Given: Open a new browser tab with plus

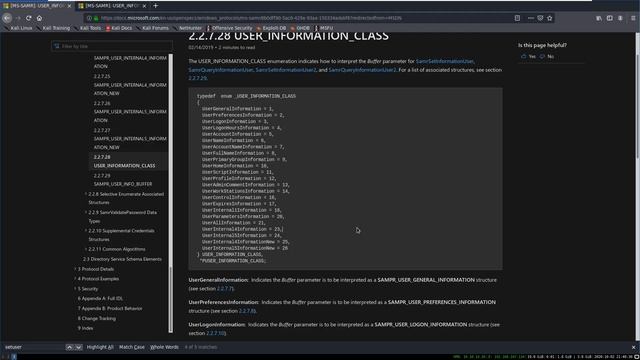Looking at the screenshot, I should pyautogui.click(x=156, y=6).
